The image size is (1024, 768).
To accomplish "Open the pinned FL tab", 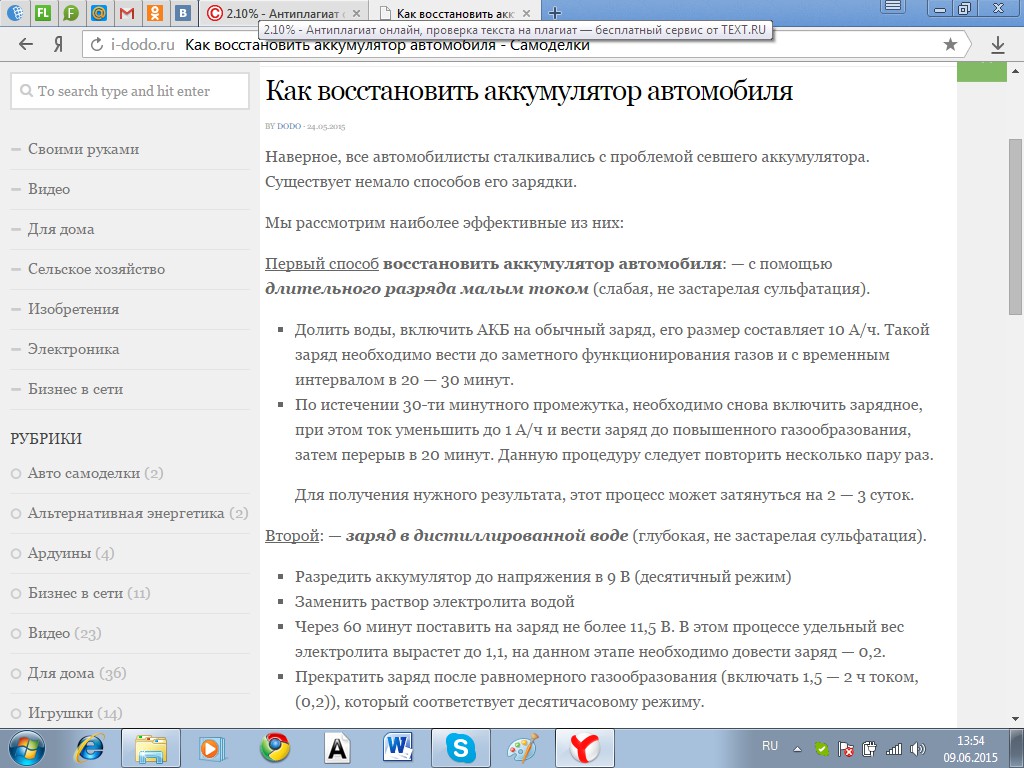I will click(x=43, y=12).
